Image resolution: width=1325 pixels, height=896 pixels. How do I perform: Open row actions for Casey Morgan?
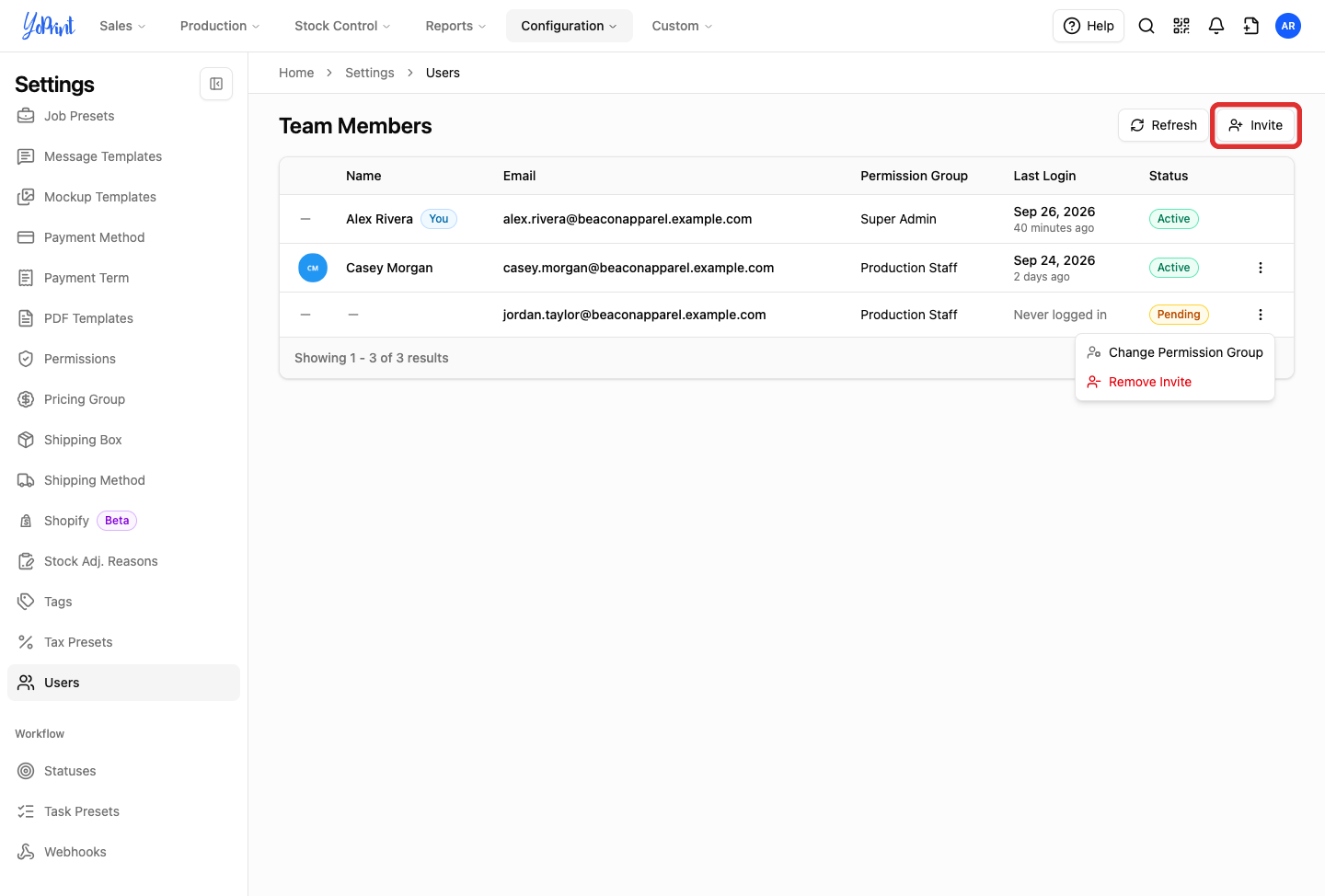pos(1261,268)
